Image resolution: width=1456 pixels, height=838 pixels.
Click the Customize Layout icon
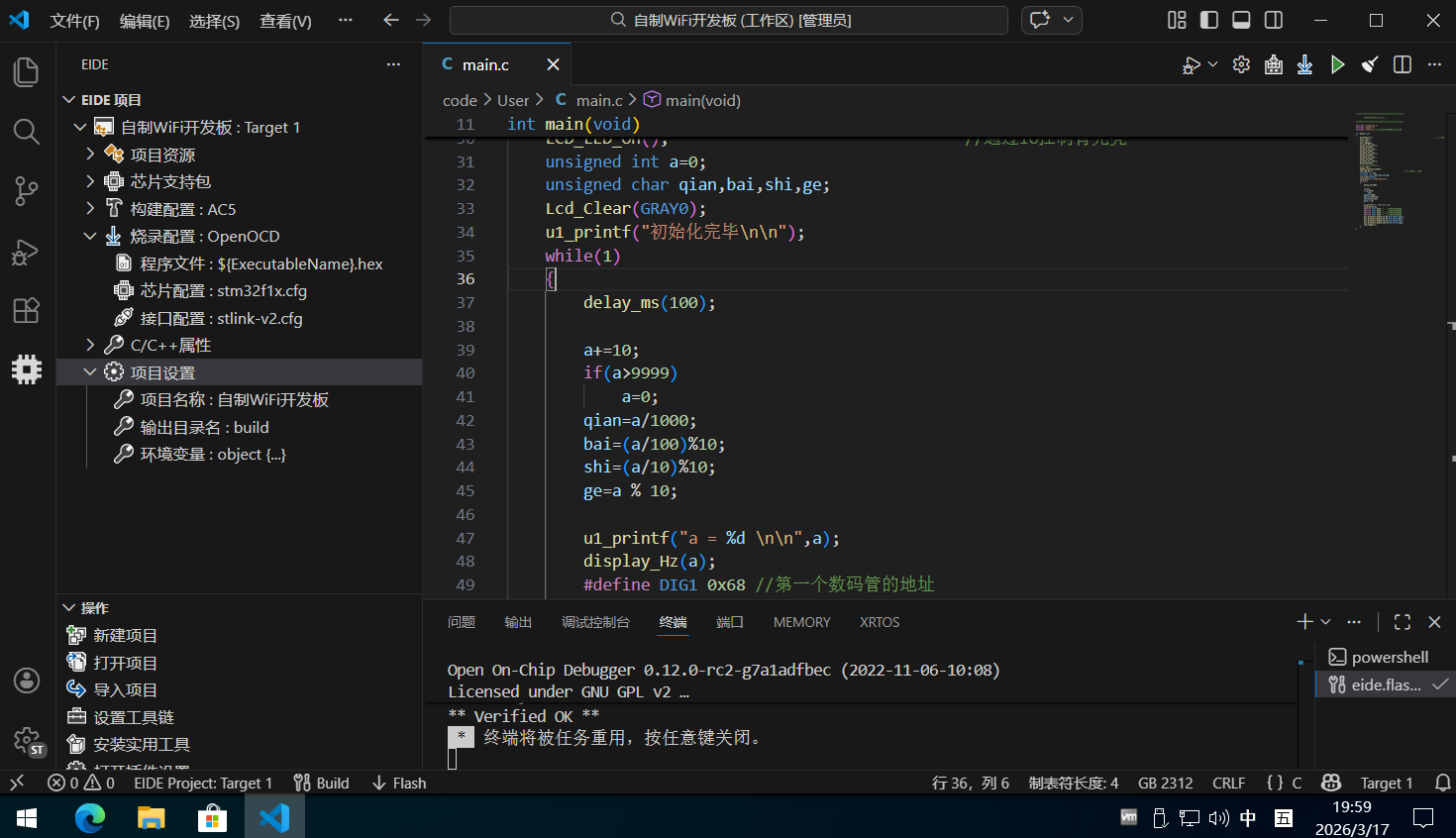click(1177, 20)
